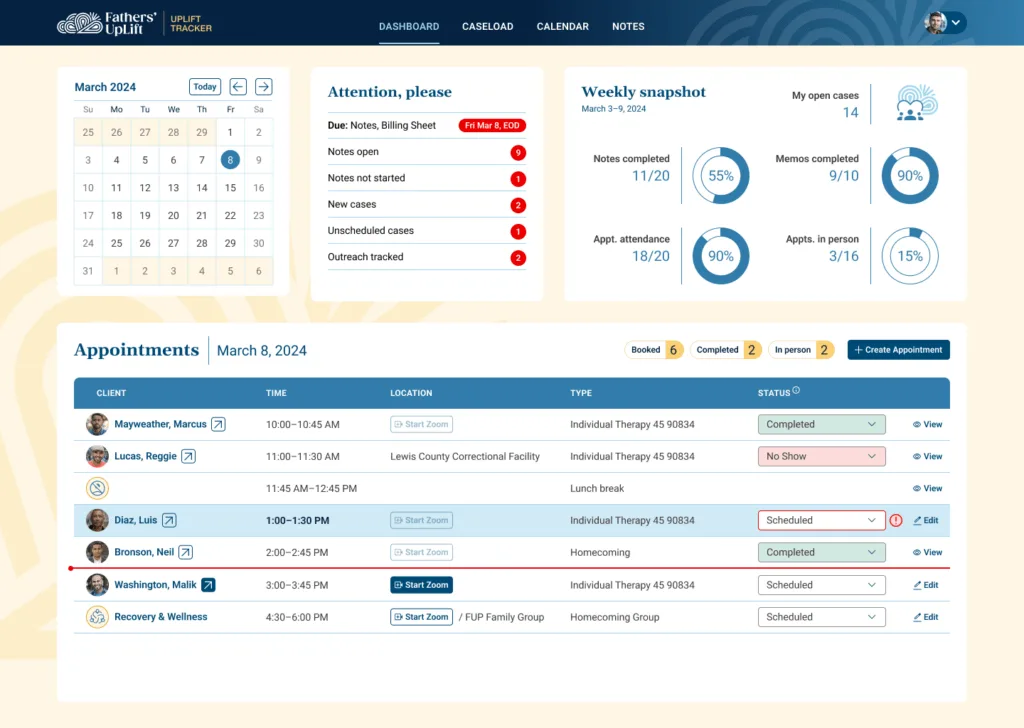The image size is (1024, 728).
Task: Open the Scheduled dropdown on Washington, Malik's row
Action: pyautogui.click(x=820, y=585)
